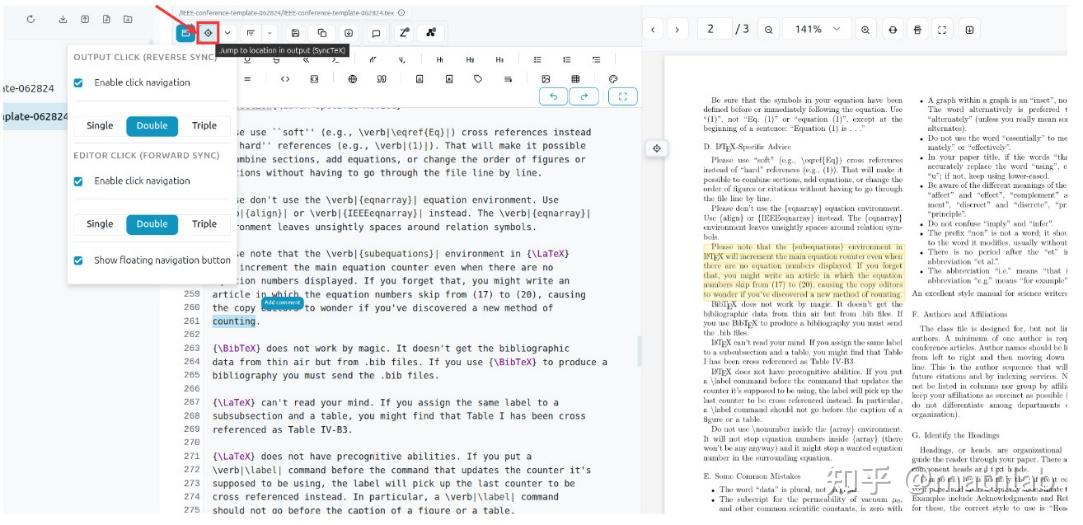Toggle editor fullscreen mode
Screen dimensions: 1083x525
click(x=623, y=97)
